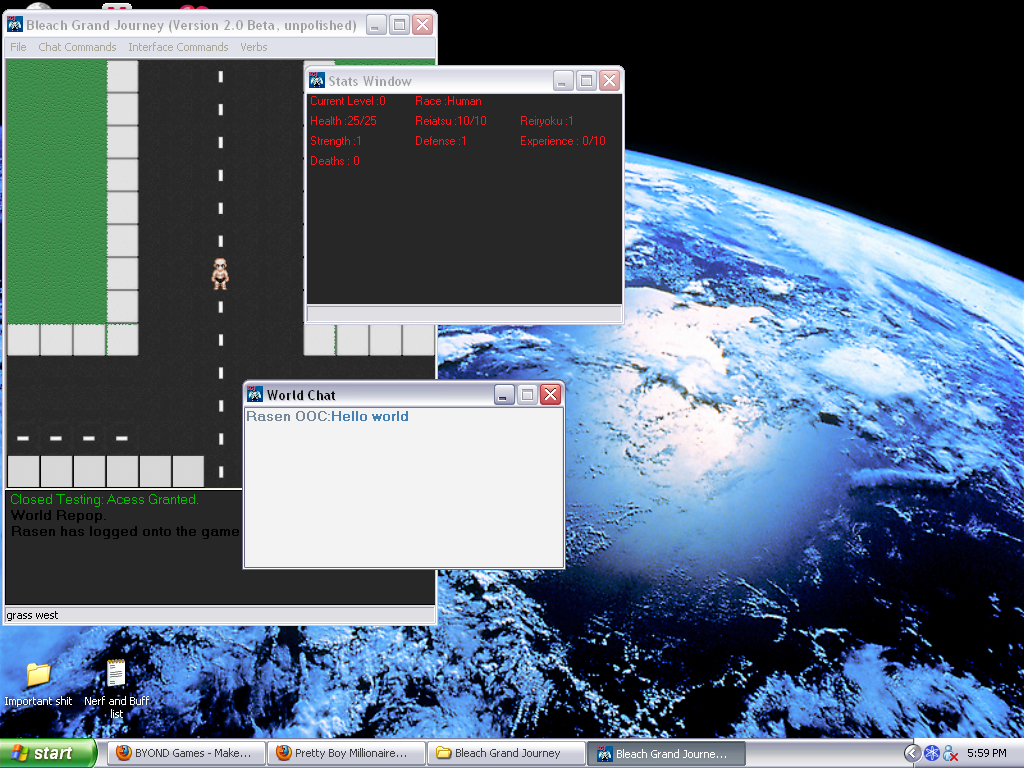Click the 'Rasen OOC:Hello world' chat message
Screen dimensions: 1024x768
coord(327,417)
